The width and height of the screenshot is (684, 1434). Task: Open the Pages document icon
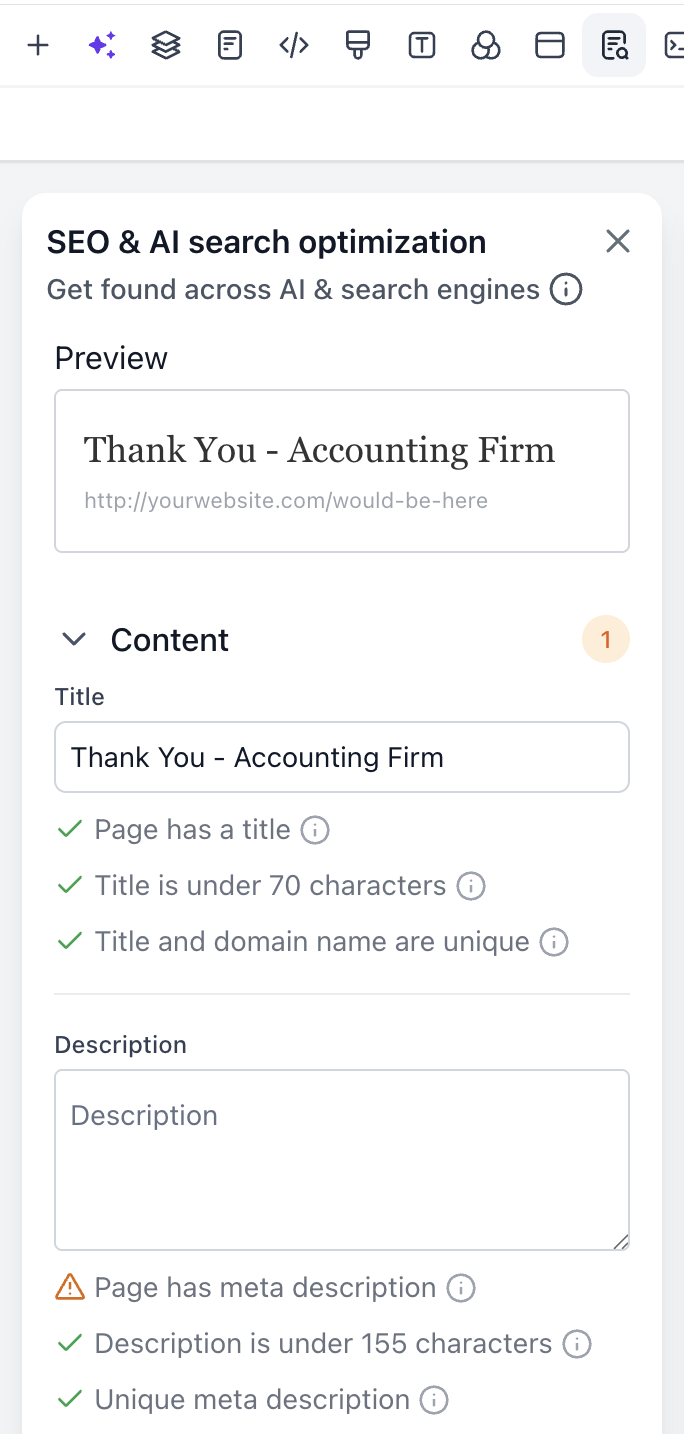coord(229,45)
